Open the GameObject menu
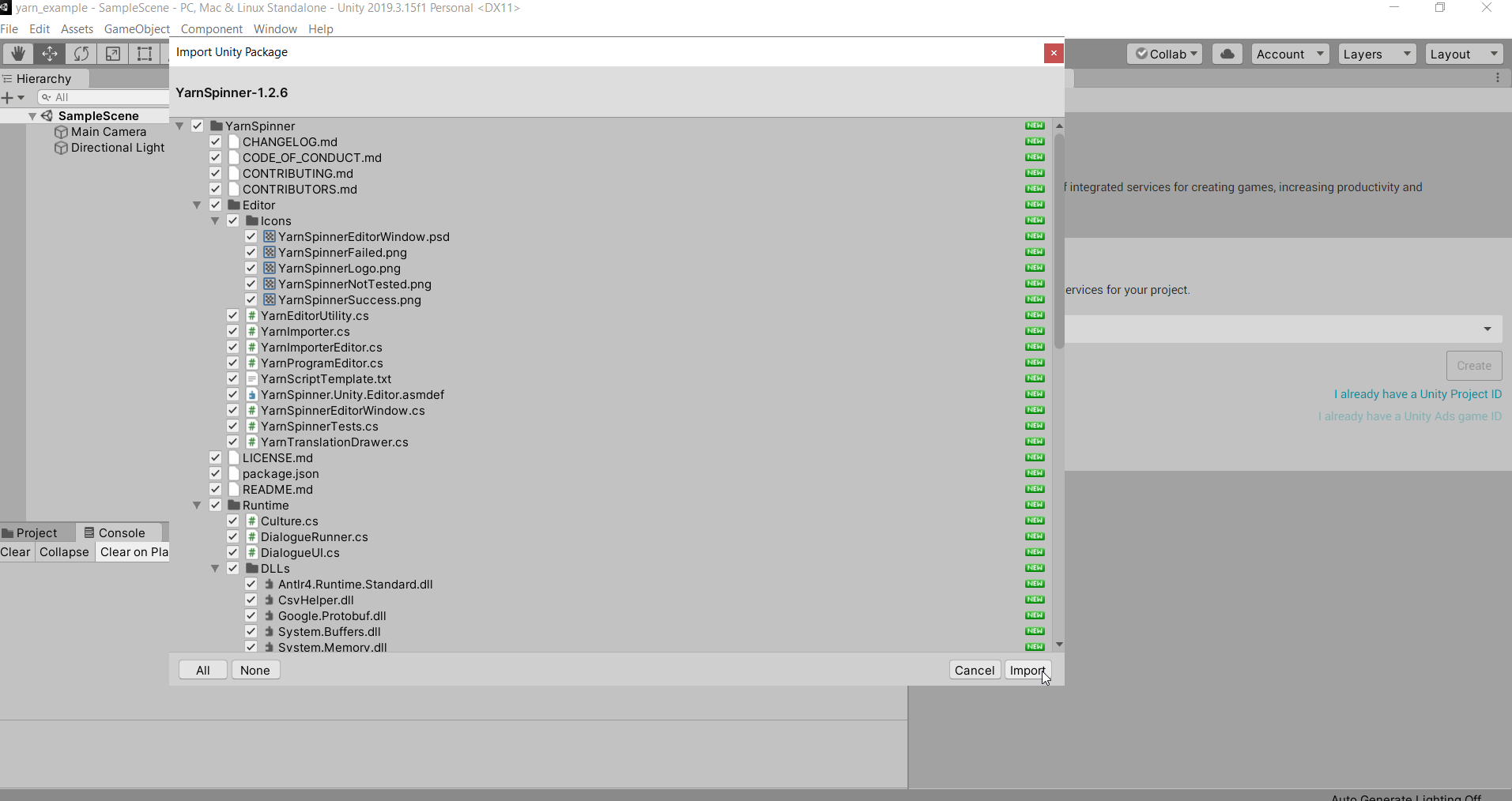 pos(137,29)
